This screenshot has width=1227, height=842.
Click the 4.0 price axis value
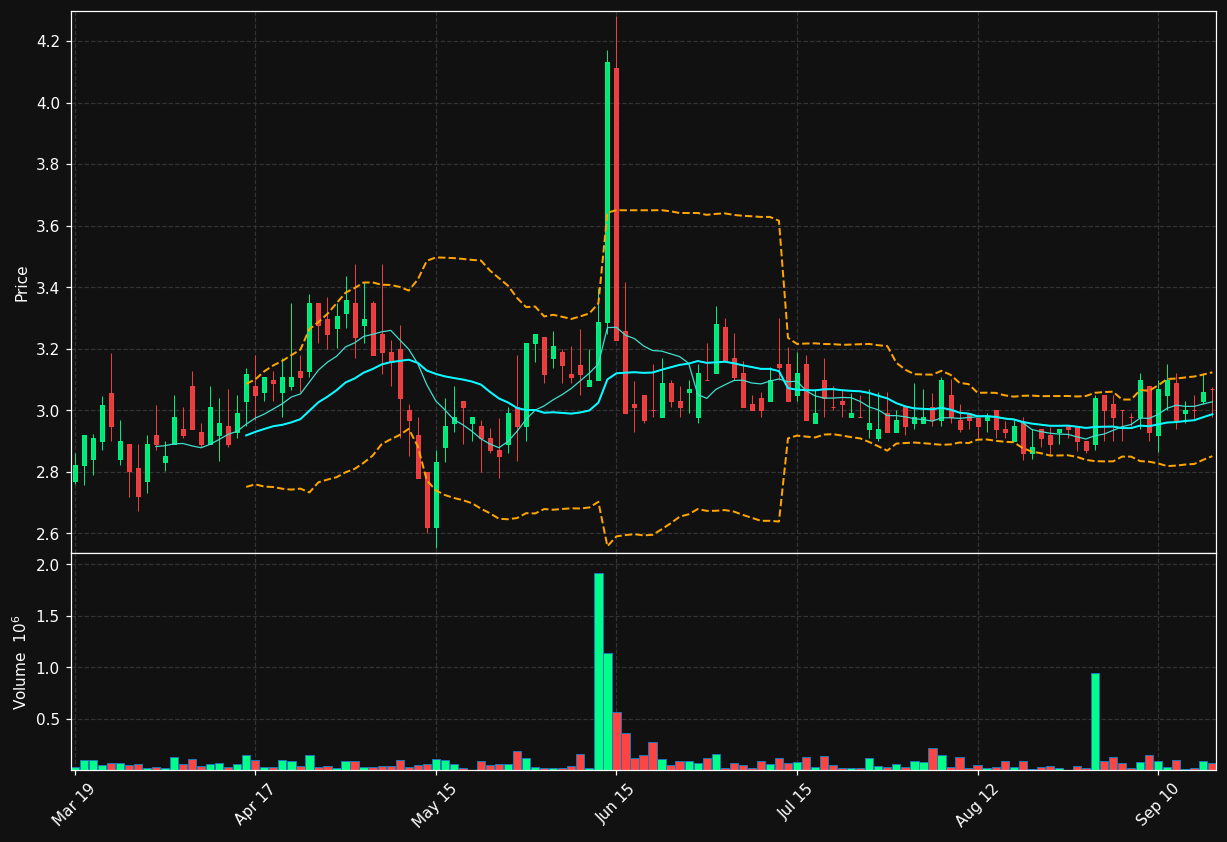48,103
